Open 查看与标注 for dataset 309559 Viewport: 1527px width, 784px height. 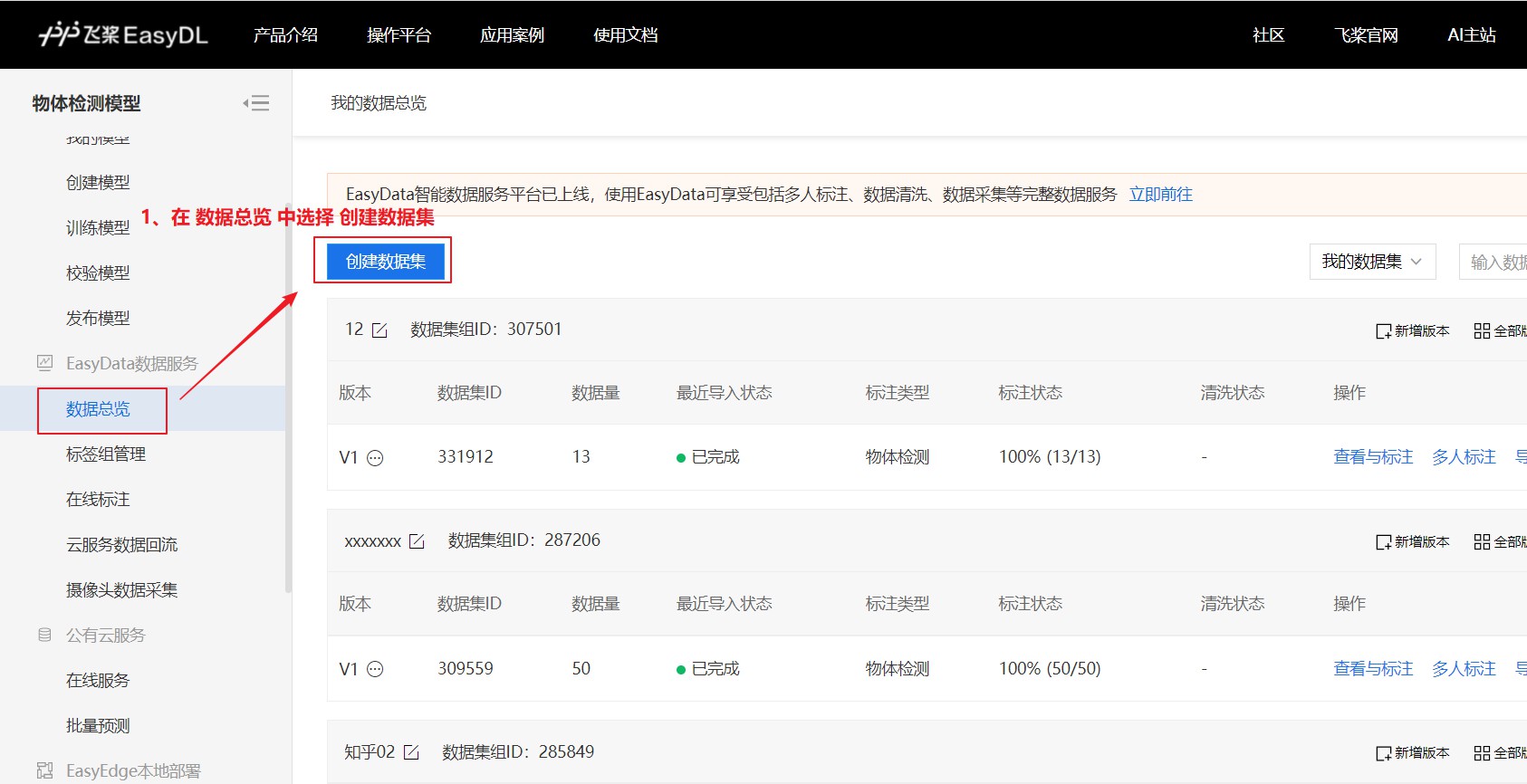pyautogui.click(x=1373, y=669)
